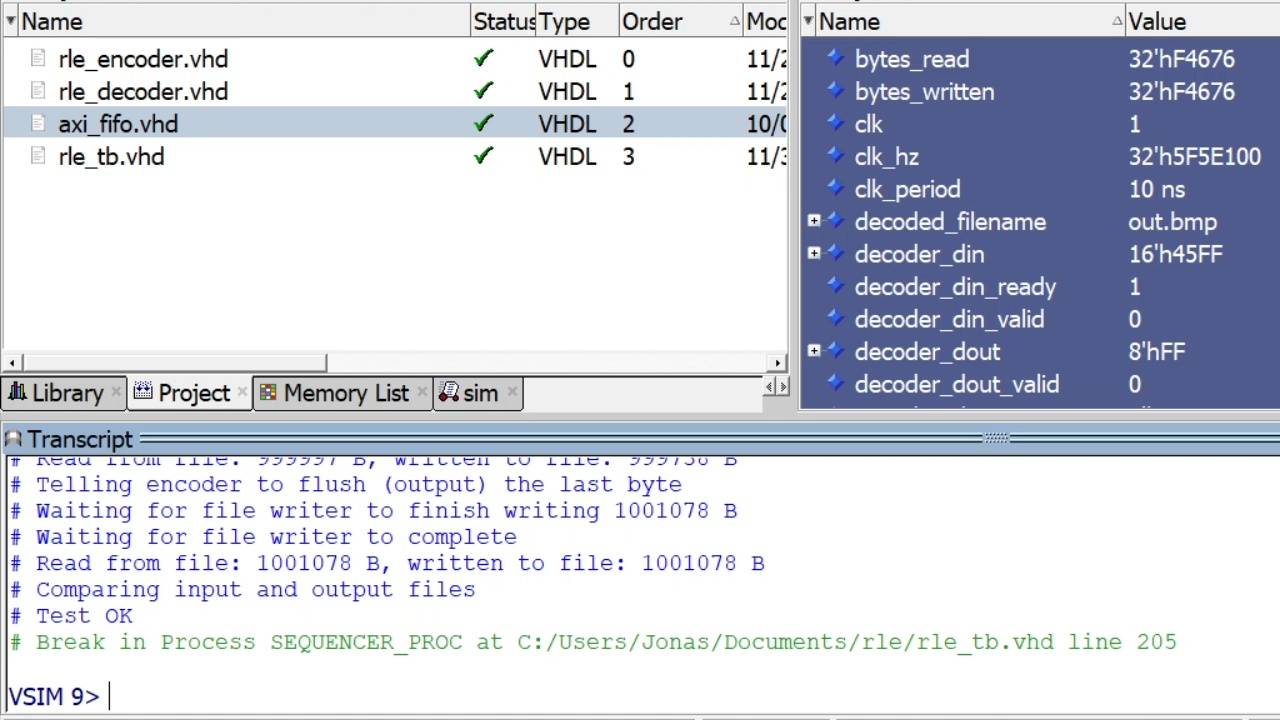
Task: Click the project pane horizontal scrollbar thumb
Action: [x=175, y=362]
